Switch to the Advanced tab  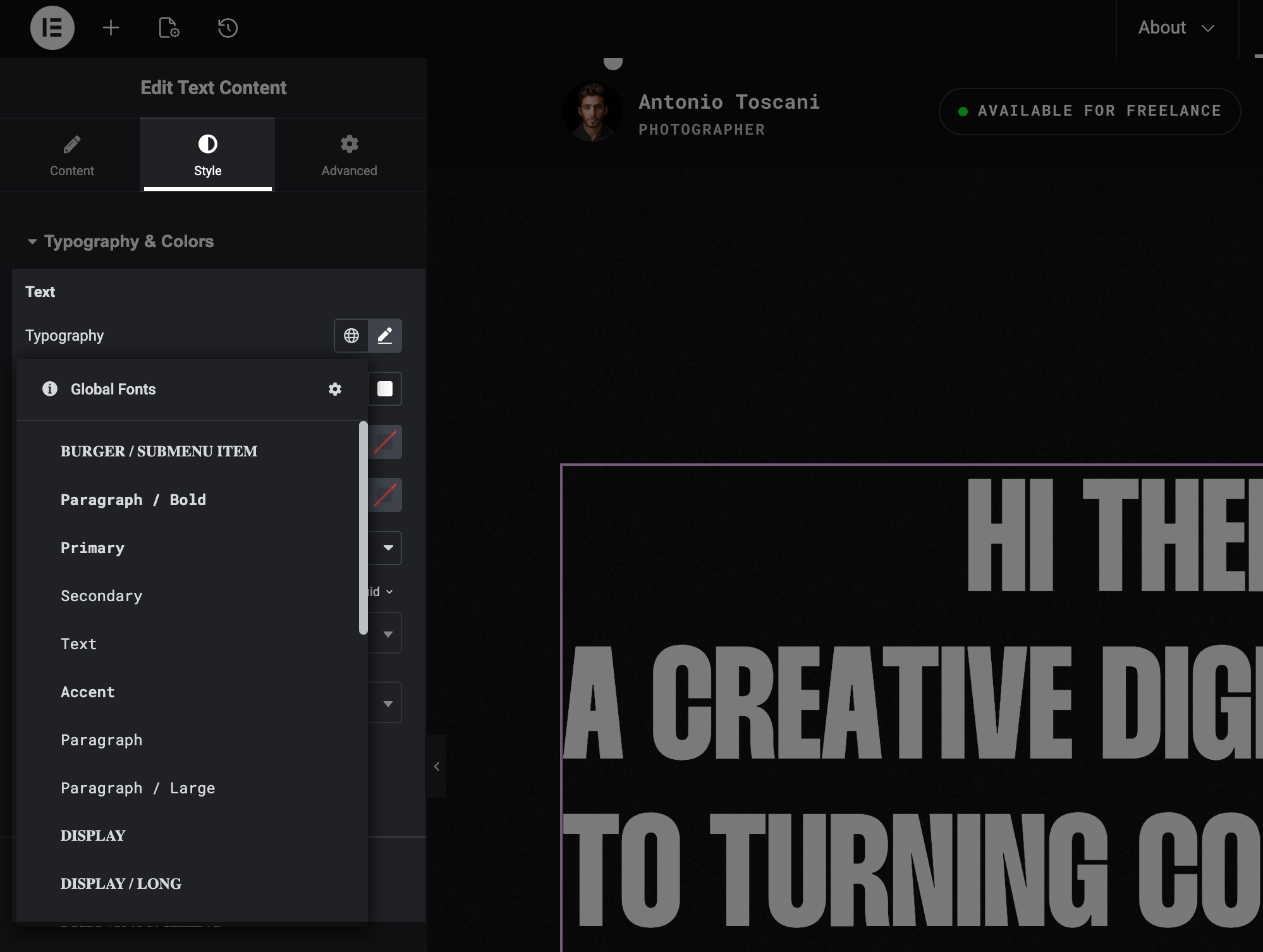point(349,155)
